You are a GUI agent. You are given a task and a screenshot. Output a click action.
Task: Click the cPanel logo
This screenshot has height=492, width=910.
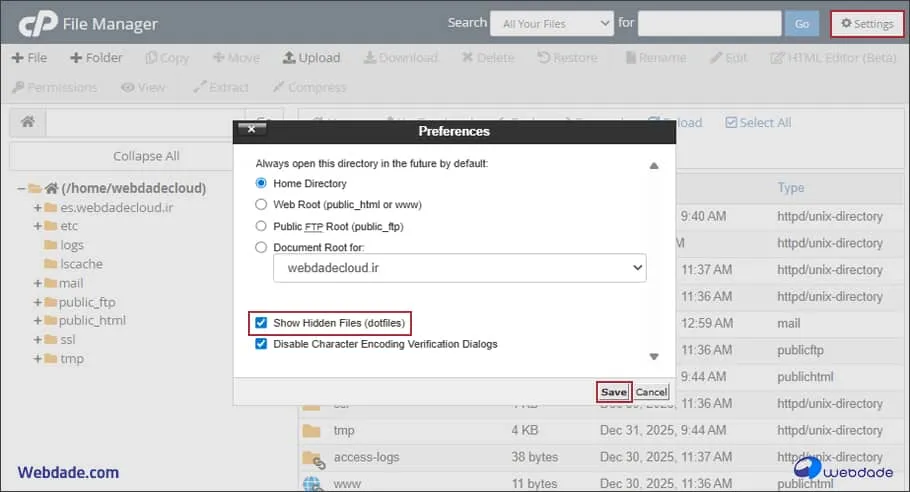[37, 24]
